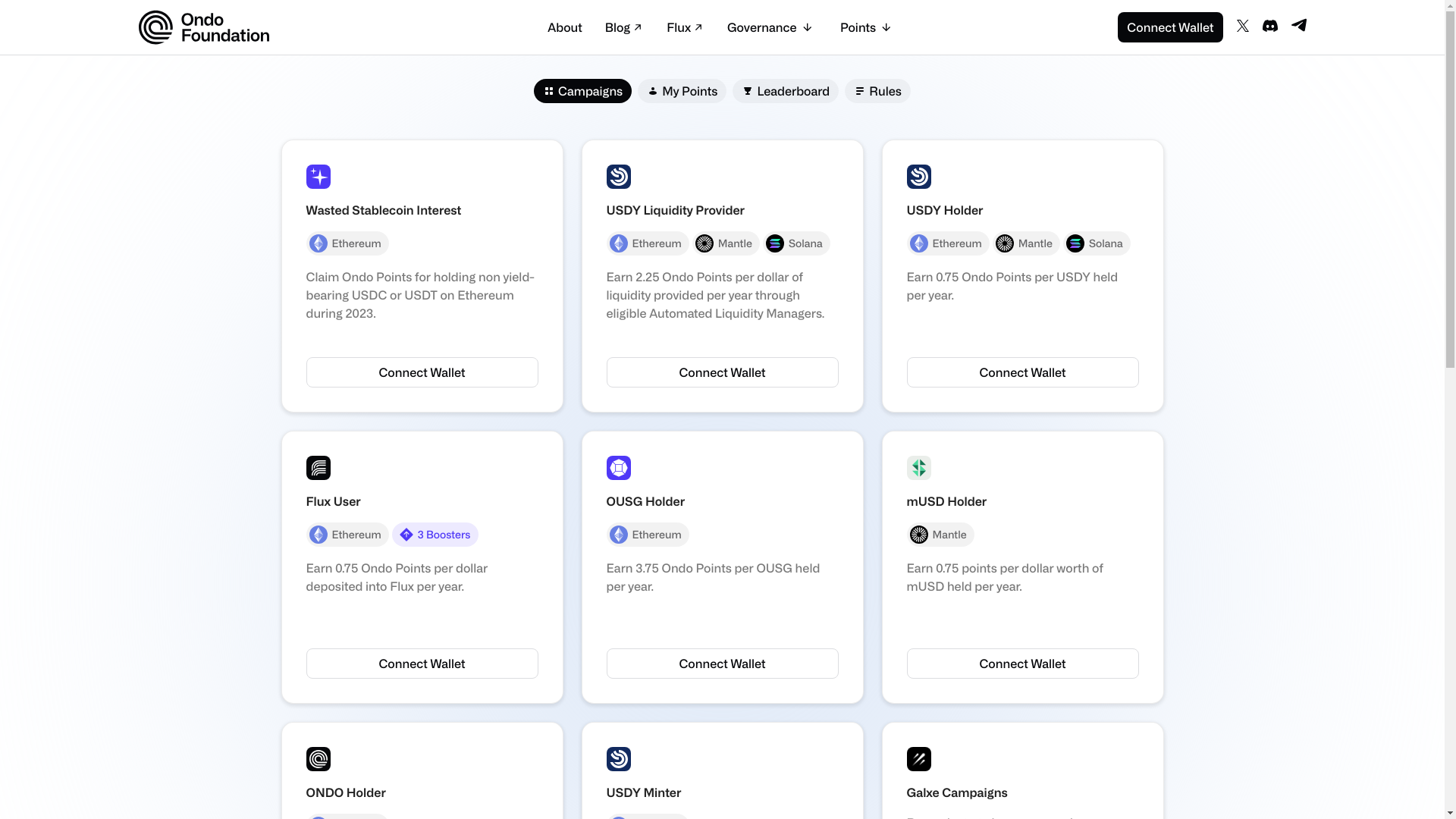This screenshot has height=819, width=1456.
Task: Click Mantle chip on USDY Holder card
Action: 1026,243
